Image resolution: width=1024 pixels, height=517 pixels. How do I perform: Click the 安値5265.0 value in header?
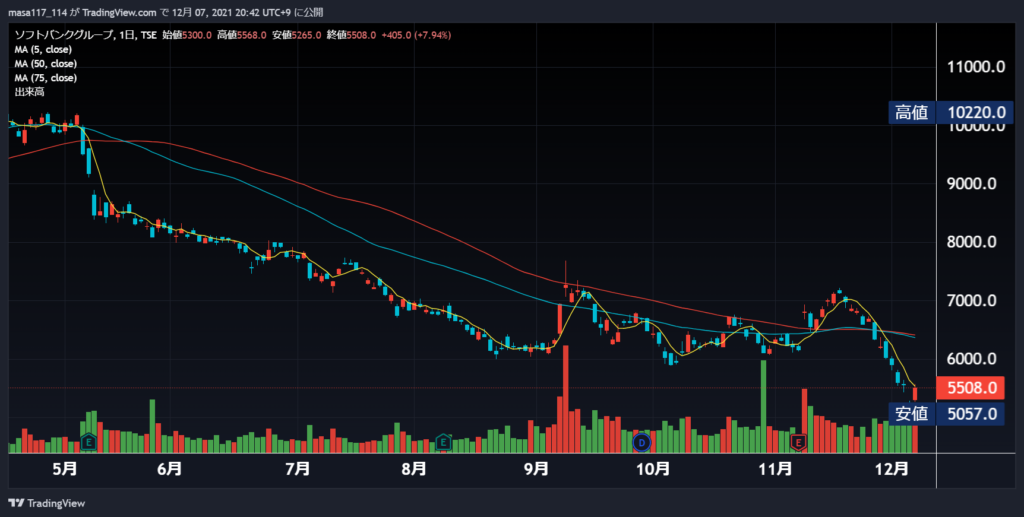296,35
